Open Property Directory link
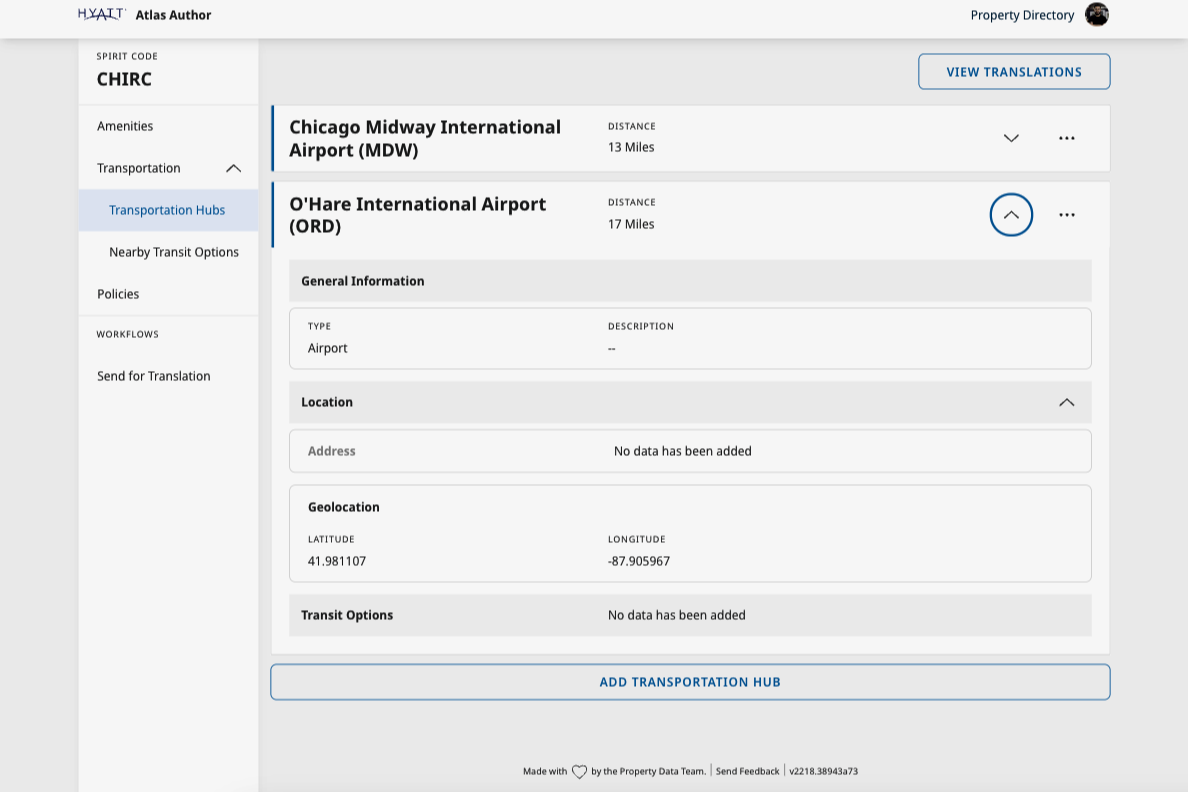Screen dimensions: 1188x792 coord(1022,15)
